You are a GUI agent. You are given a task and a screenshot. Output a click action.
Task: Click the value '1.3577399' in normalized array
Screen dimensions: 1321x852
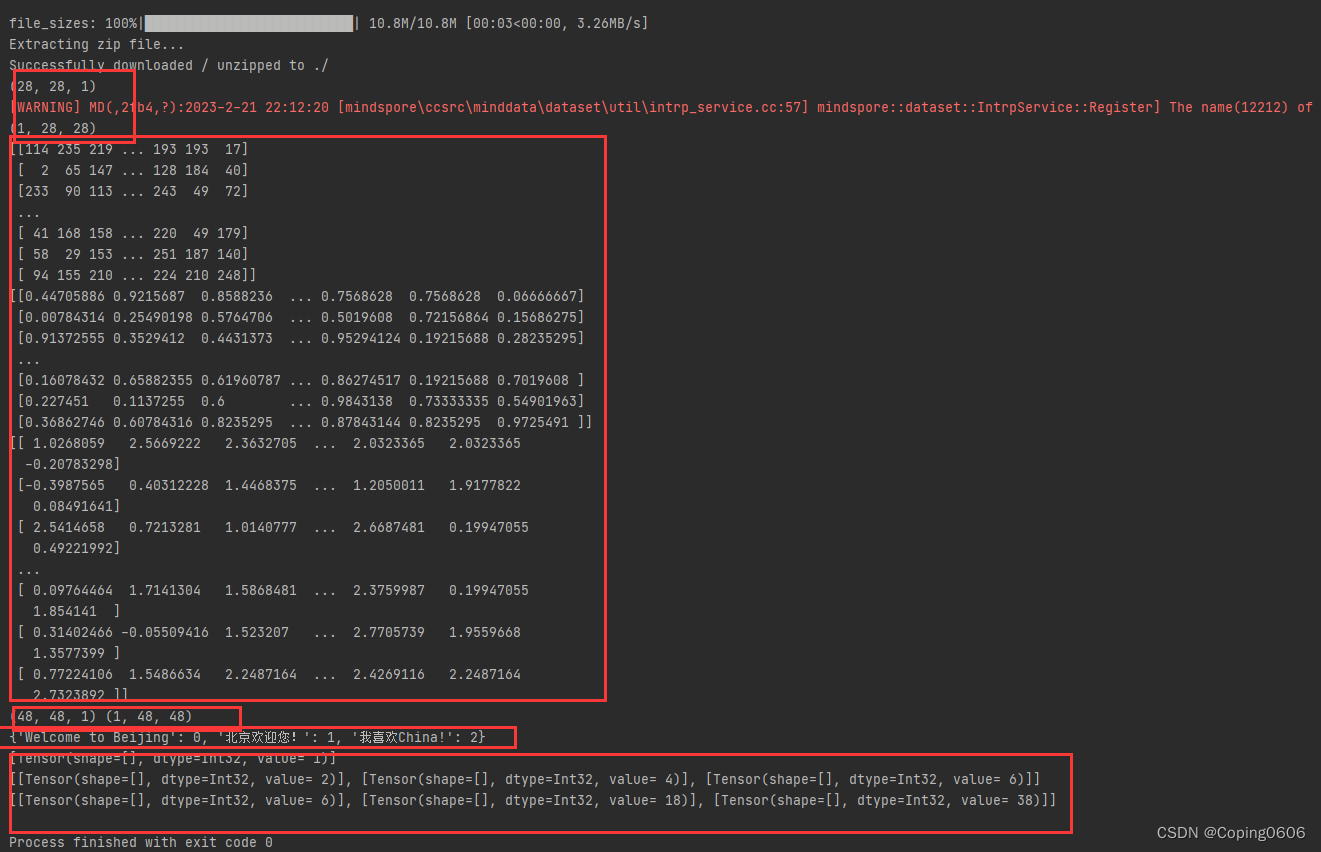click(x=69, y=653)
